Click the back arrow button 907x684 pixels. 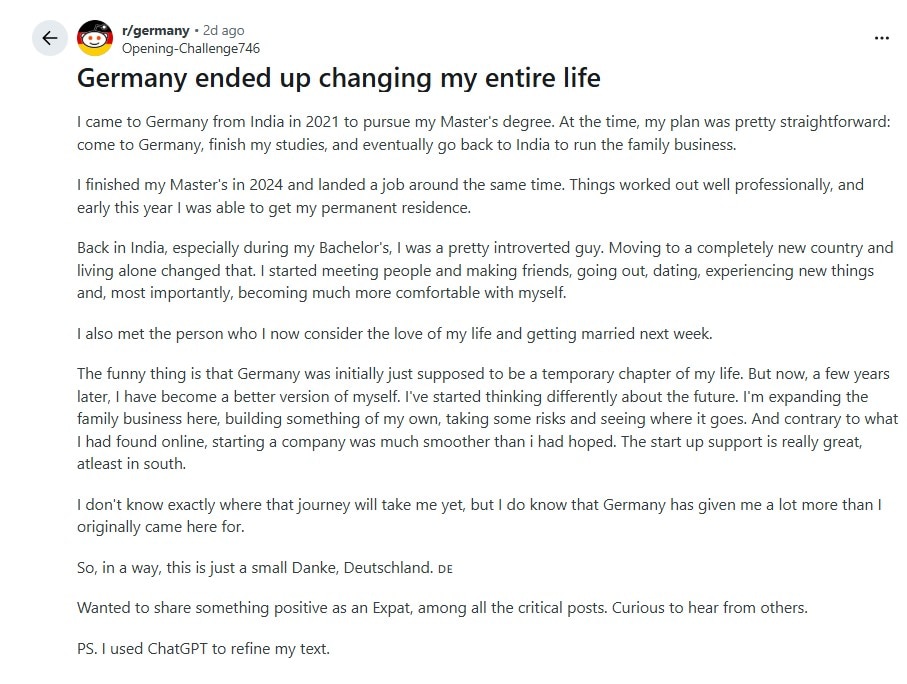50,38
